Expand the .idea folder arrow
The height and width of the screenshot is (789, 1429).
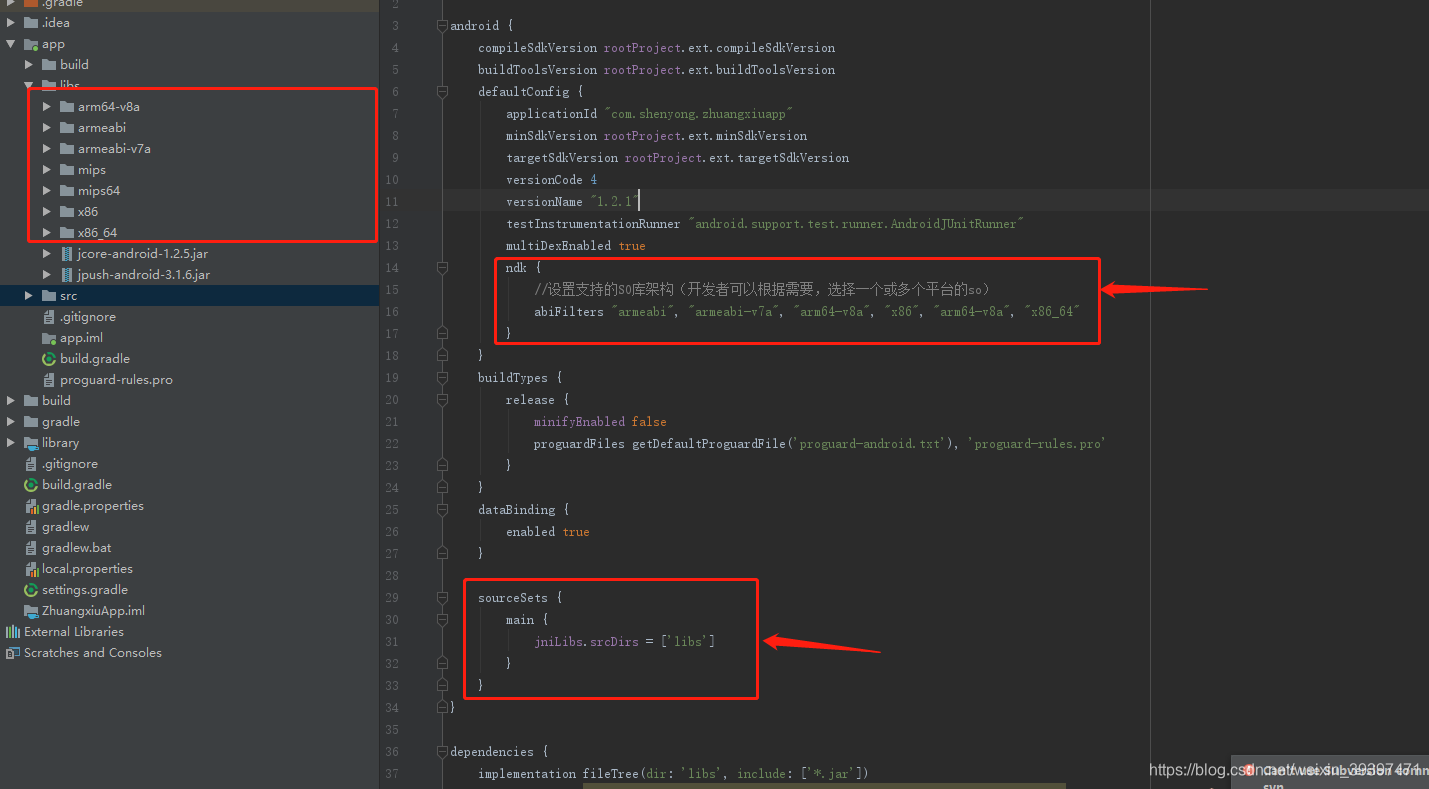click(x=11, y=22)
